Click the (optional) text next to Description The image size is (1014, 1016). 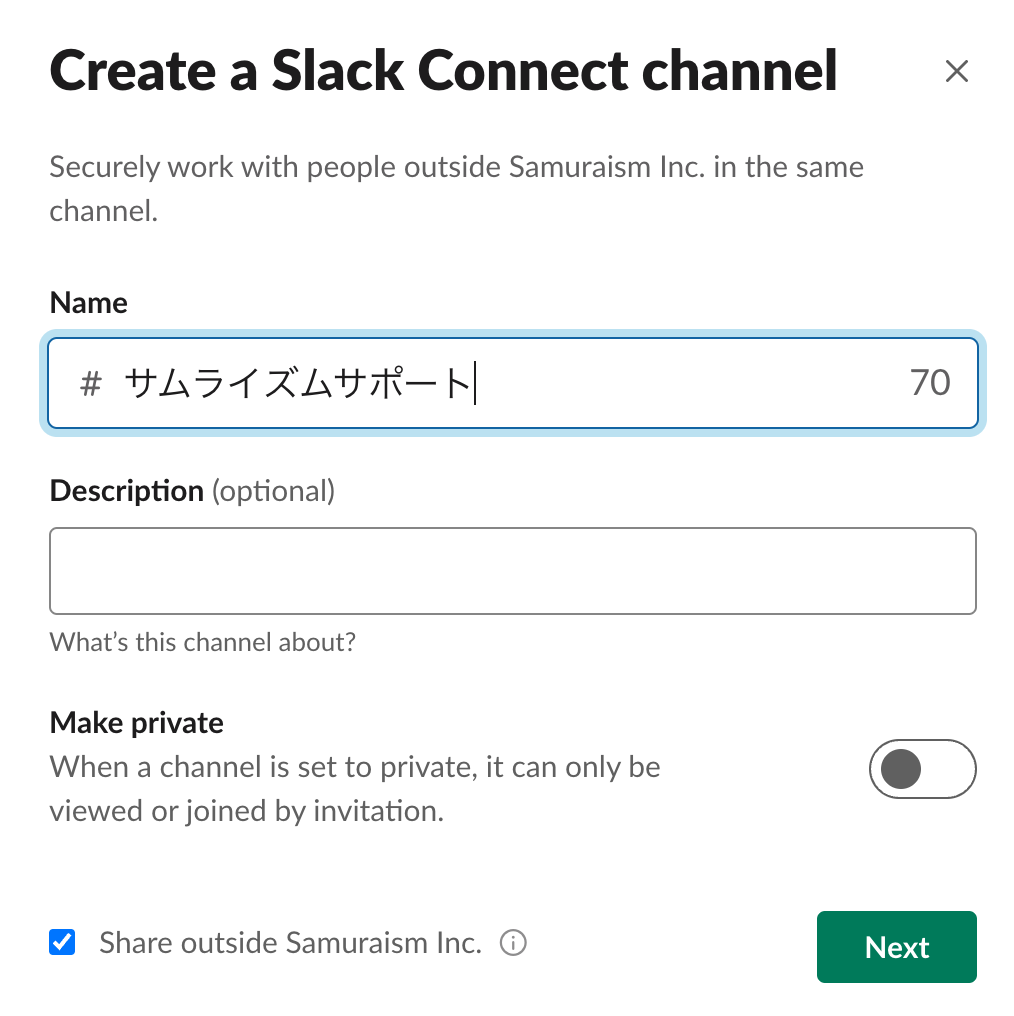273,491
